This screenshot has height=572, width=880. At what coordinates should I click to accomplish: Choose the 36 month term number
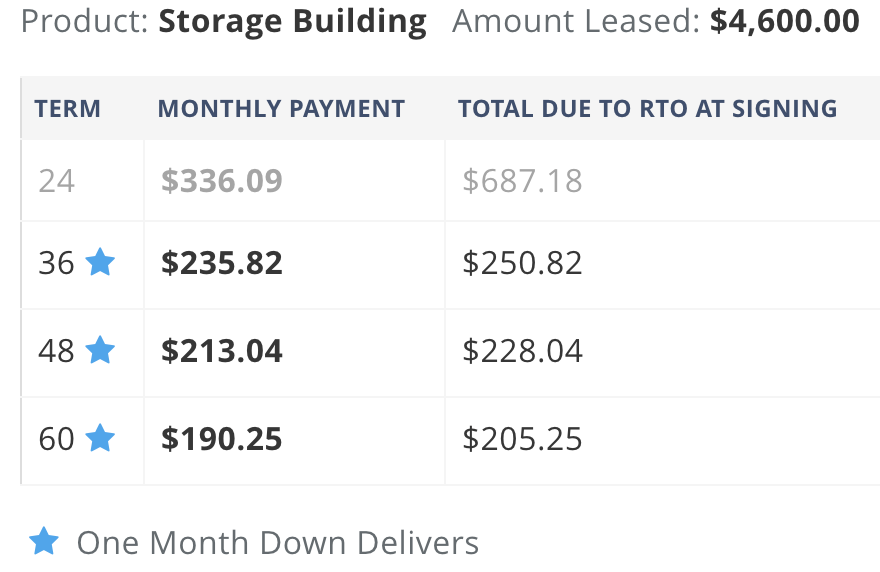click(56, 263)
